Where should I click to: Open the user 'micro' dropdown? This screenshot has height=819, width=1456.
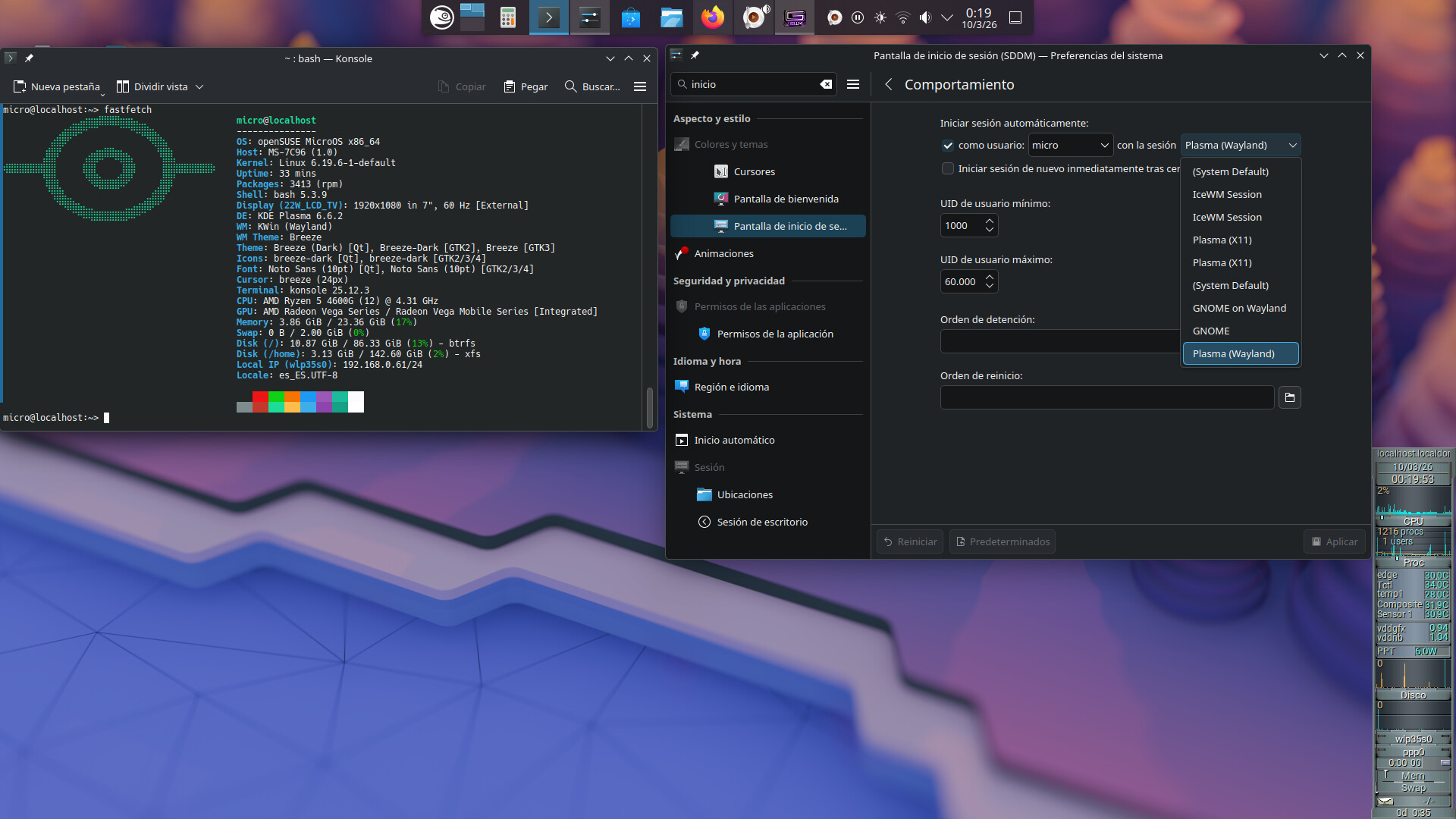[x=1070, y=146]
